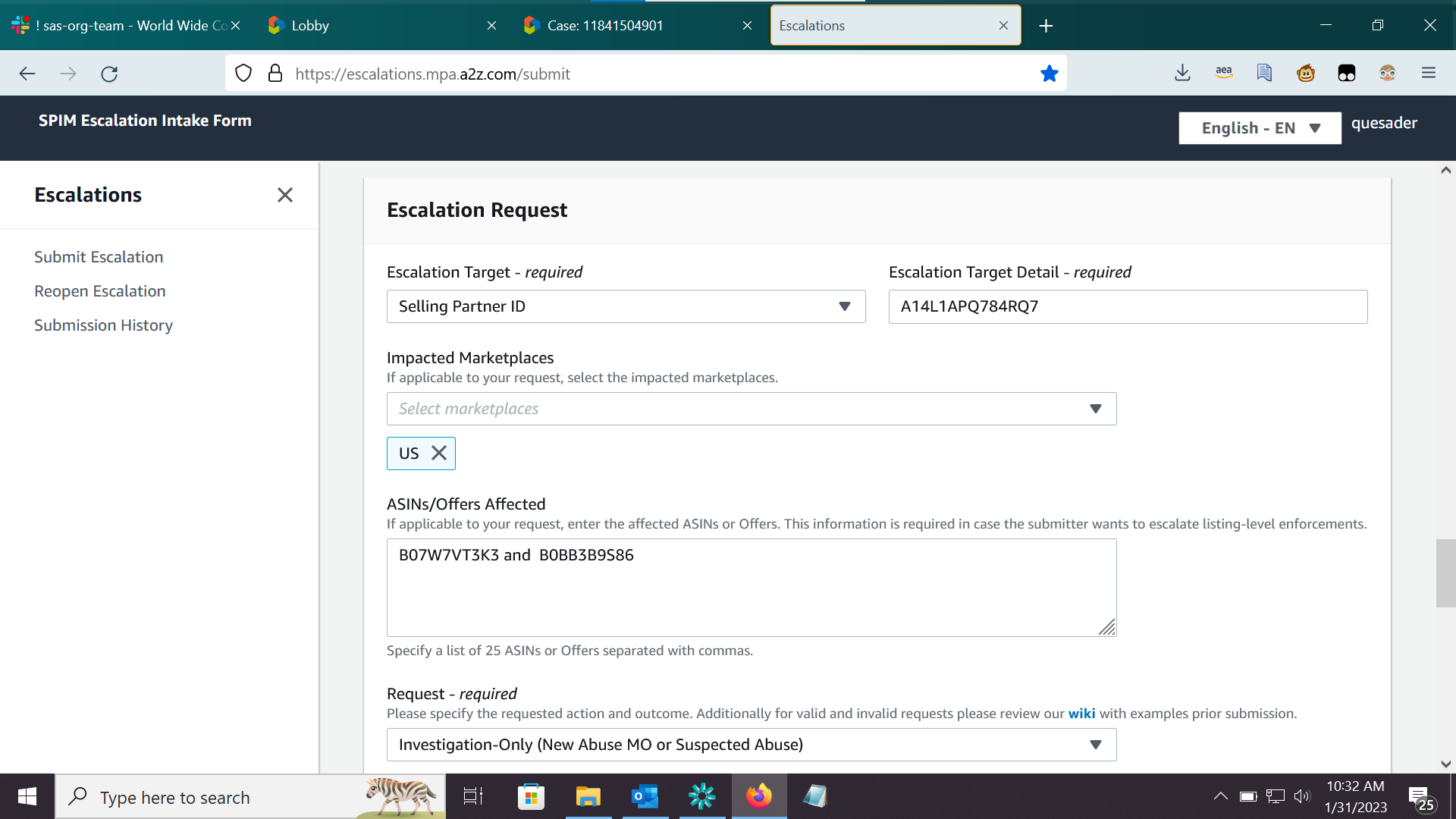Click the aea extension icon
The width and height of the screenshot is (1456, 819).
coord(1223,74)
